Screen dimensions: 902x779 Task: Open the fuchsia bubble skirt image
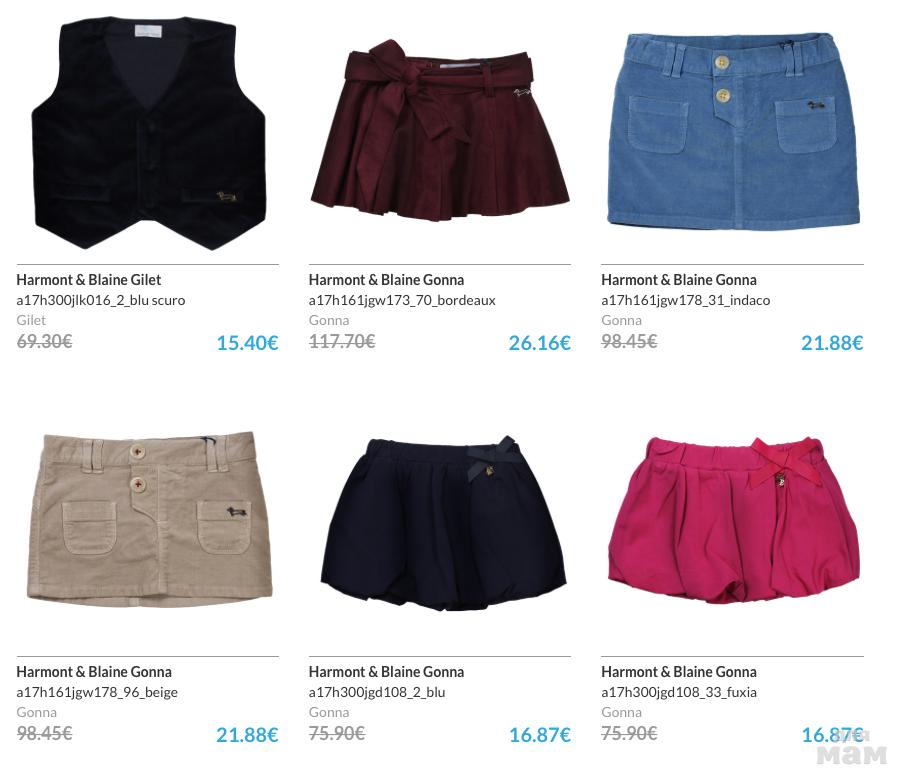(735, 520)
